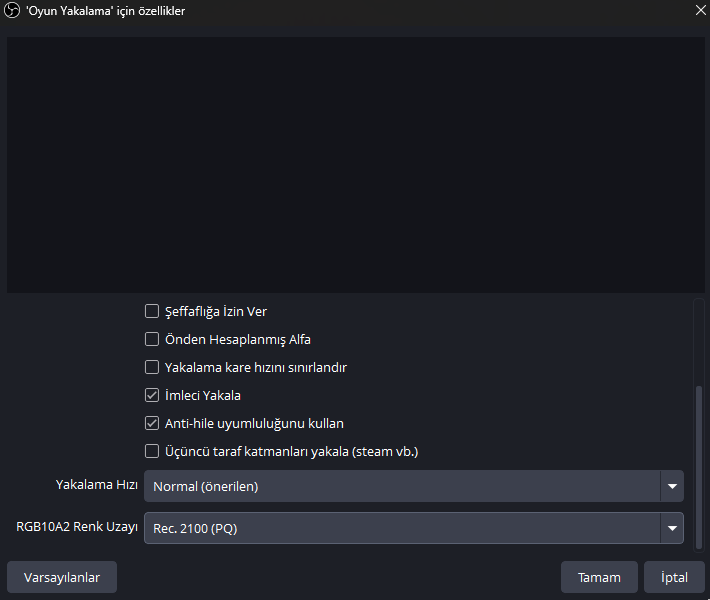Click the arrow beside Rec. 2100 (PQ)
The image size is (710, 600).
click(x=671, y=527)
